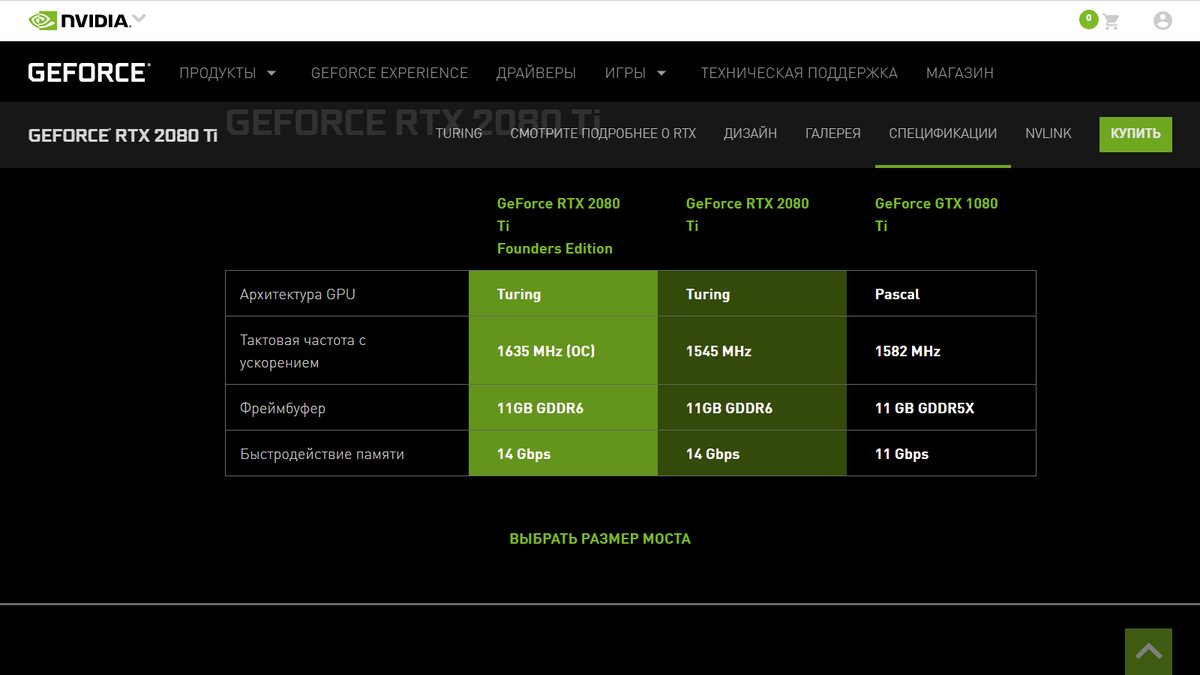Expand the Продукты dropdown menu
This screenshot has height=675, width=1200.
click(228, 73)
